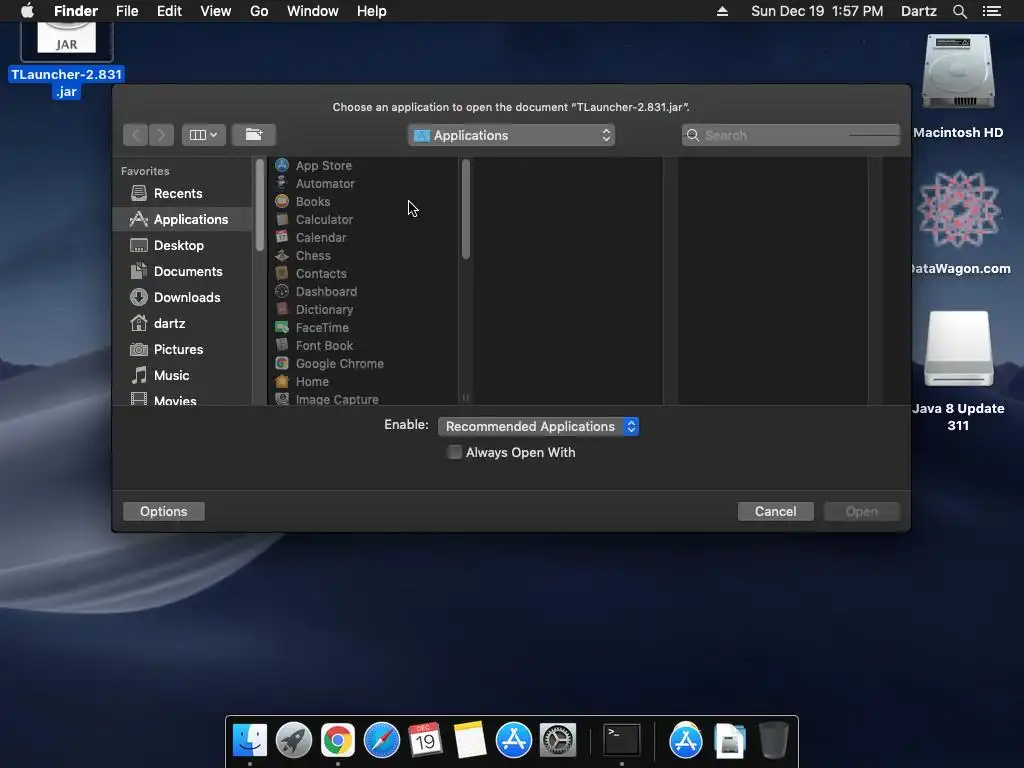Open dartz home folder in sidebar
The image size is (1024, 768).
coord(157,323)
